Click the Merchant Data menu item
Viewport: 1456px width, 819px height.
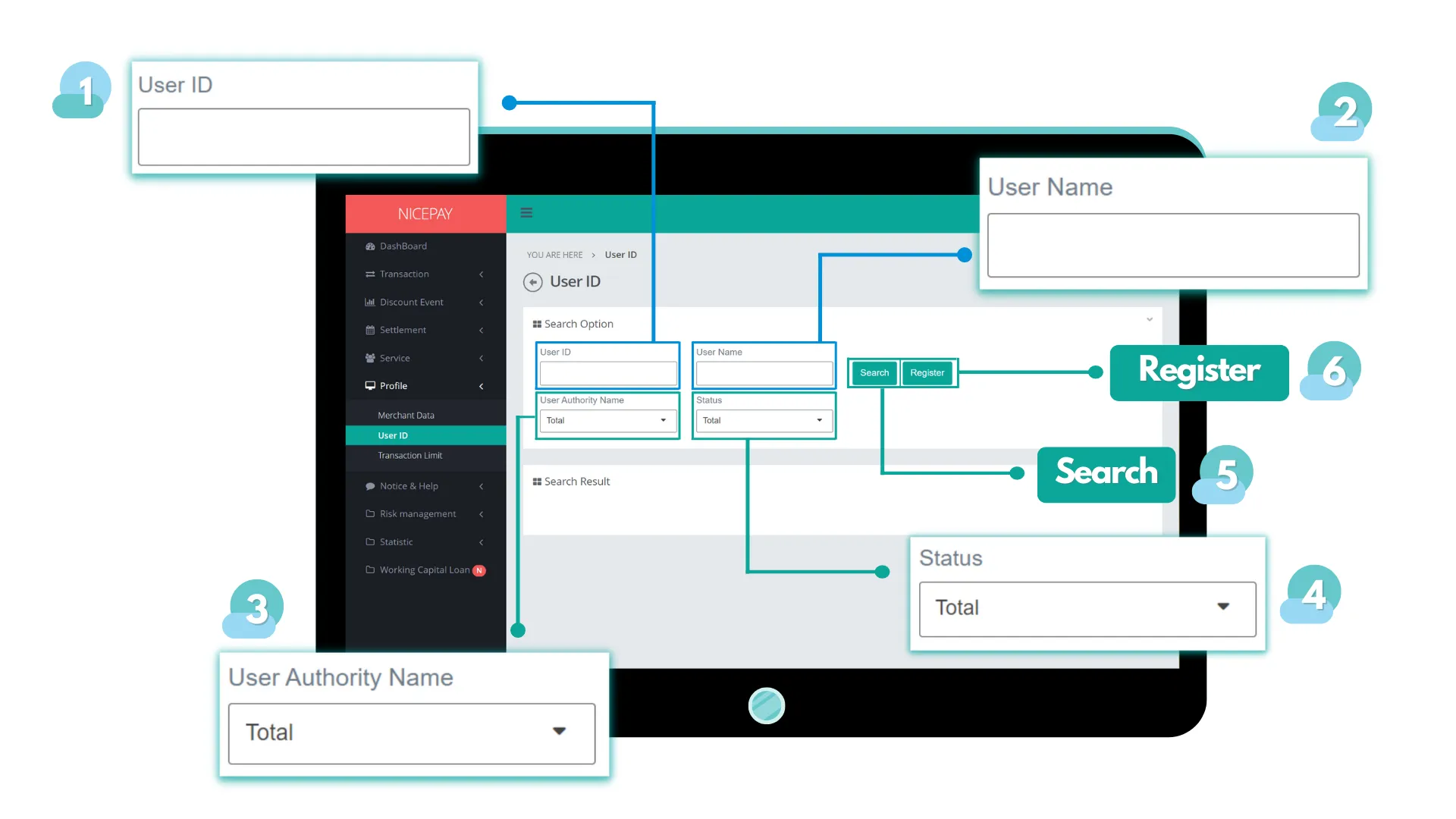coord(405,414)
